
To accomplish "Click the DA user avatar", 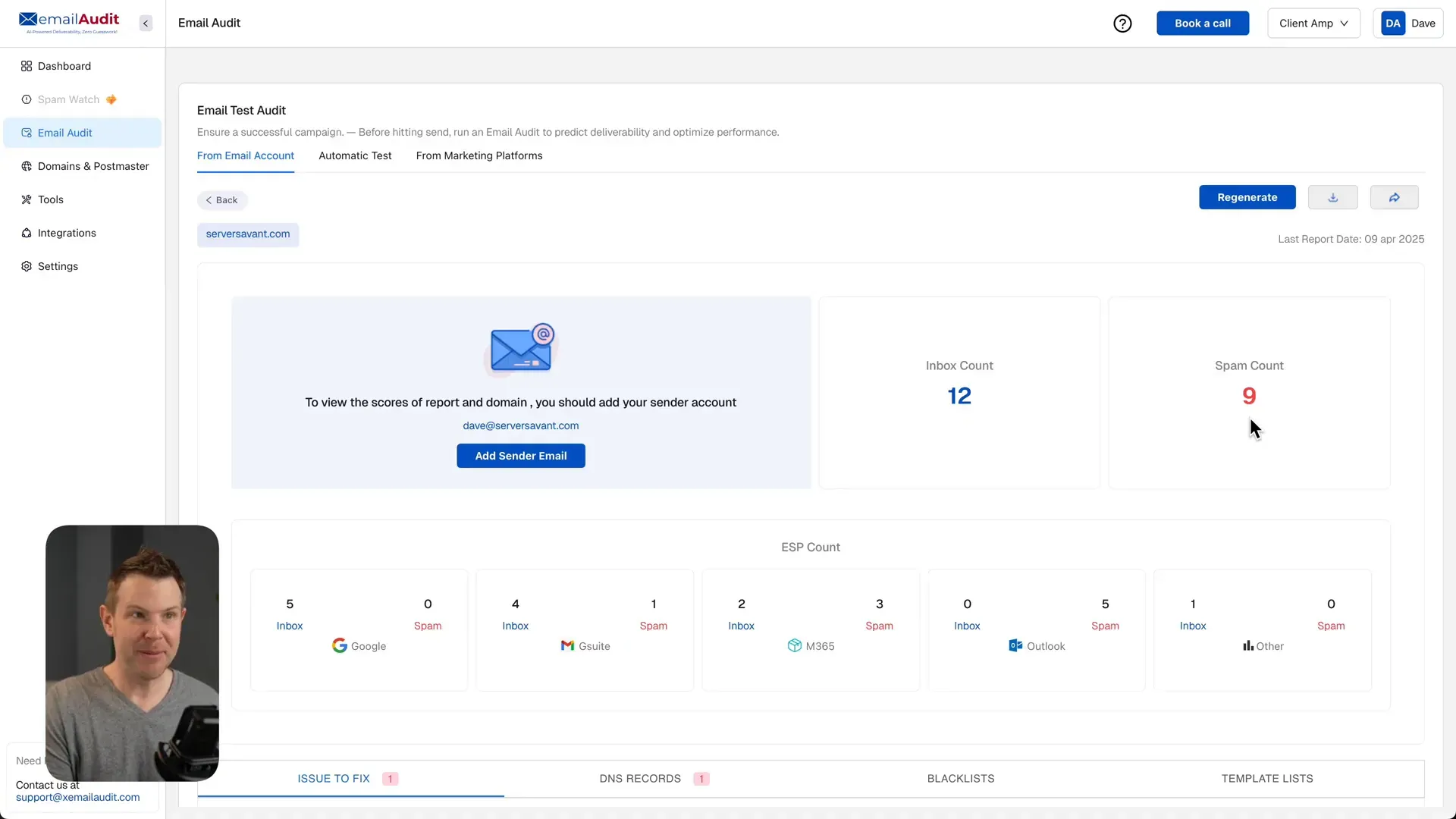I will [x=1393, y=24].
